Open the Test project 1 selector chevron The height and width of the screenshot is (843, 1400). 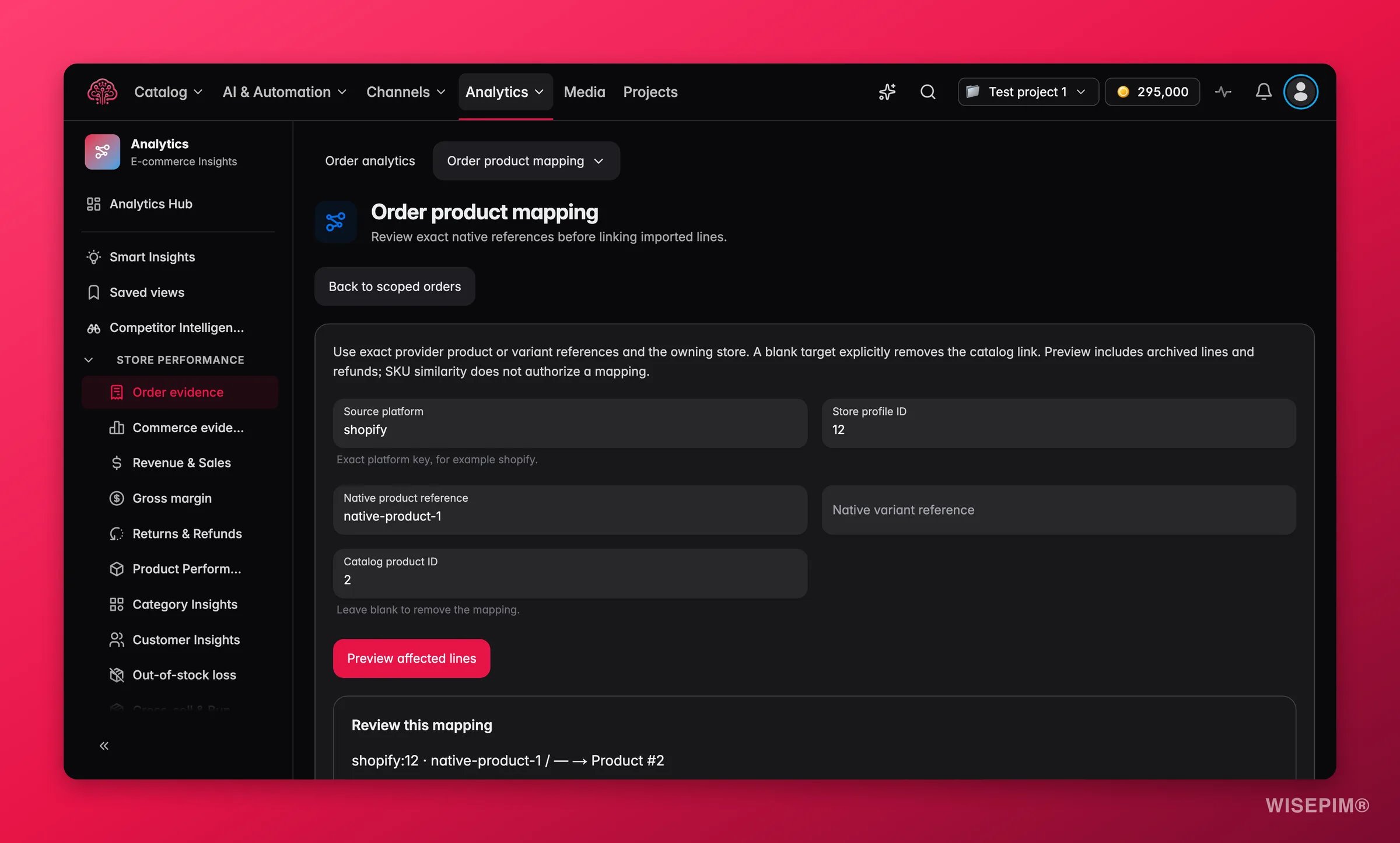click(1081, 92)
